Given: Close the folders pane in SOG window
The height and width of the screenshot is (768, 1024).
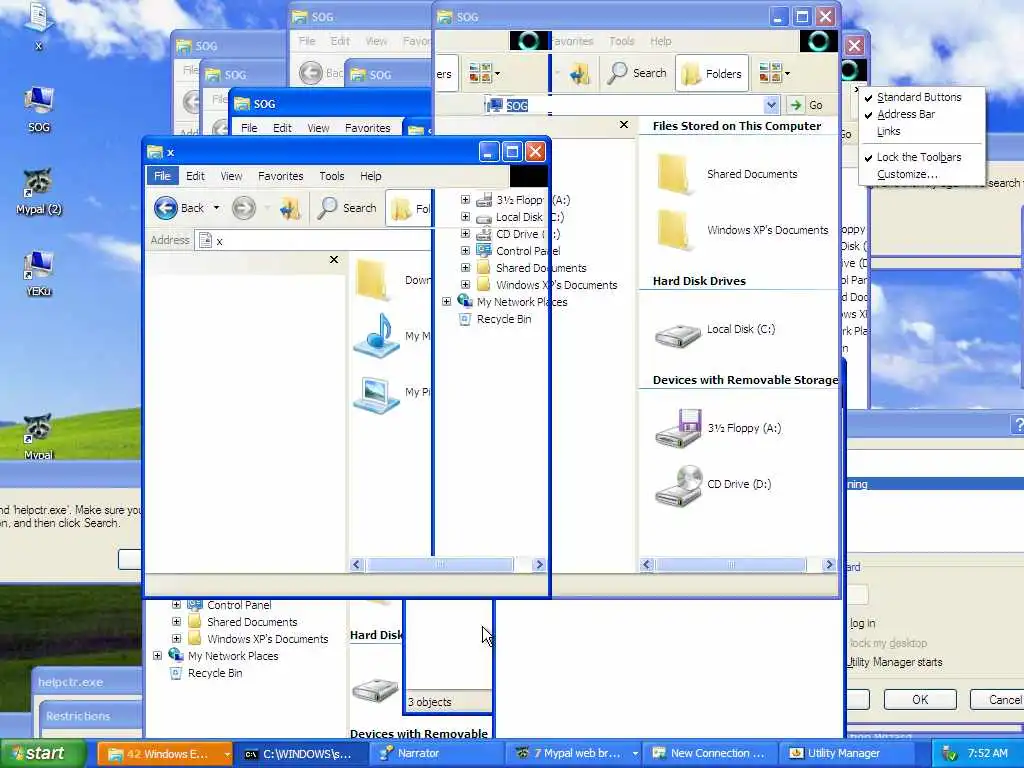Looking at the screenshot, I should click(x=624, y=124).
